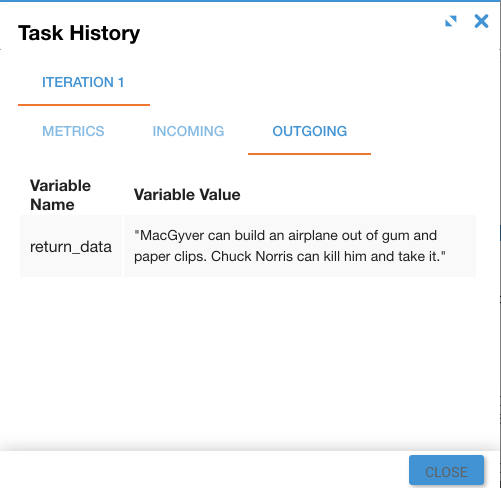Expand the Task History dialog to fullscreen
Image resolution: width=501 pixels, height=488 pixels.
pos(451,21)
